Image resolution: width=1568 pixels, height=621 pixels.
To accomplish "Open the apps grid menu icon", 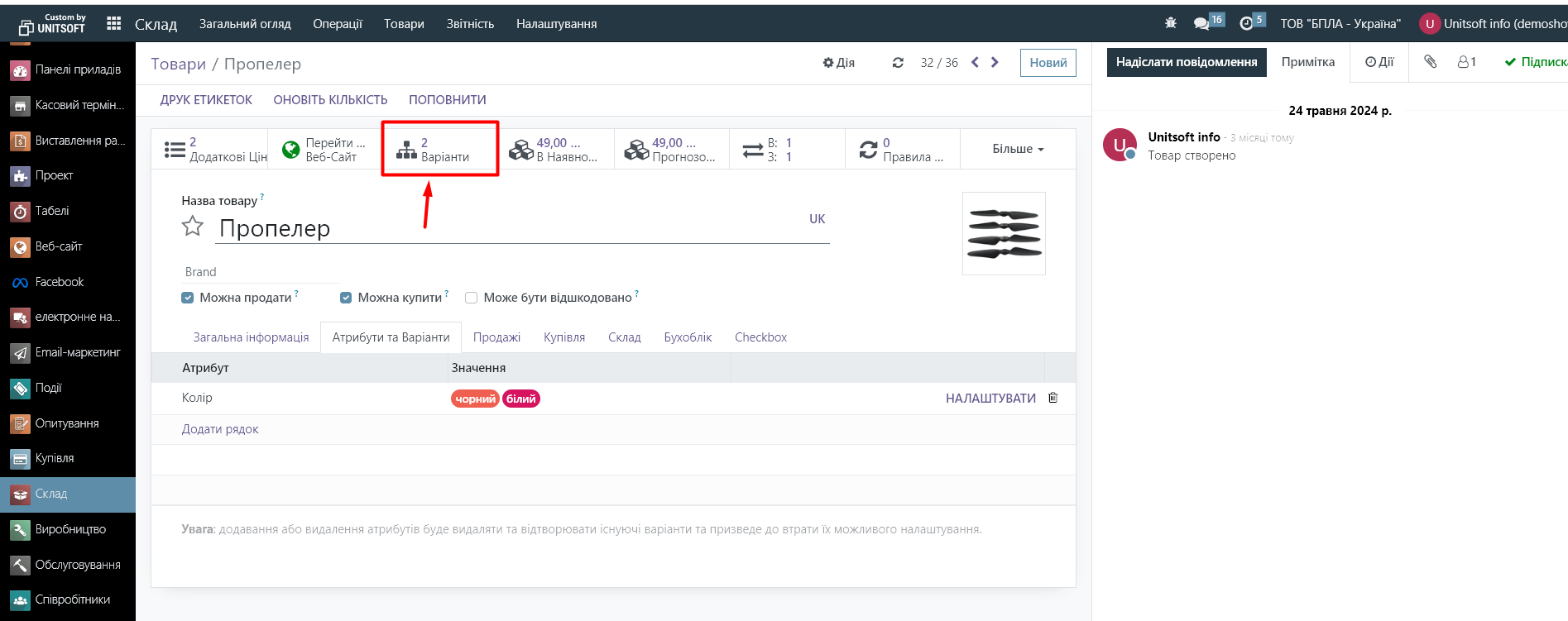I will (114, 24).
